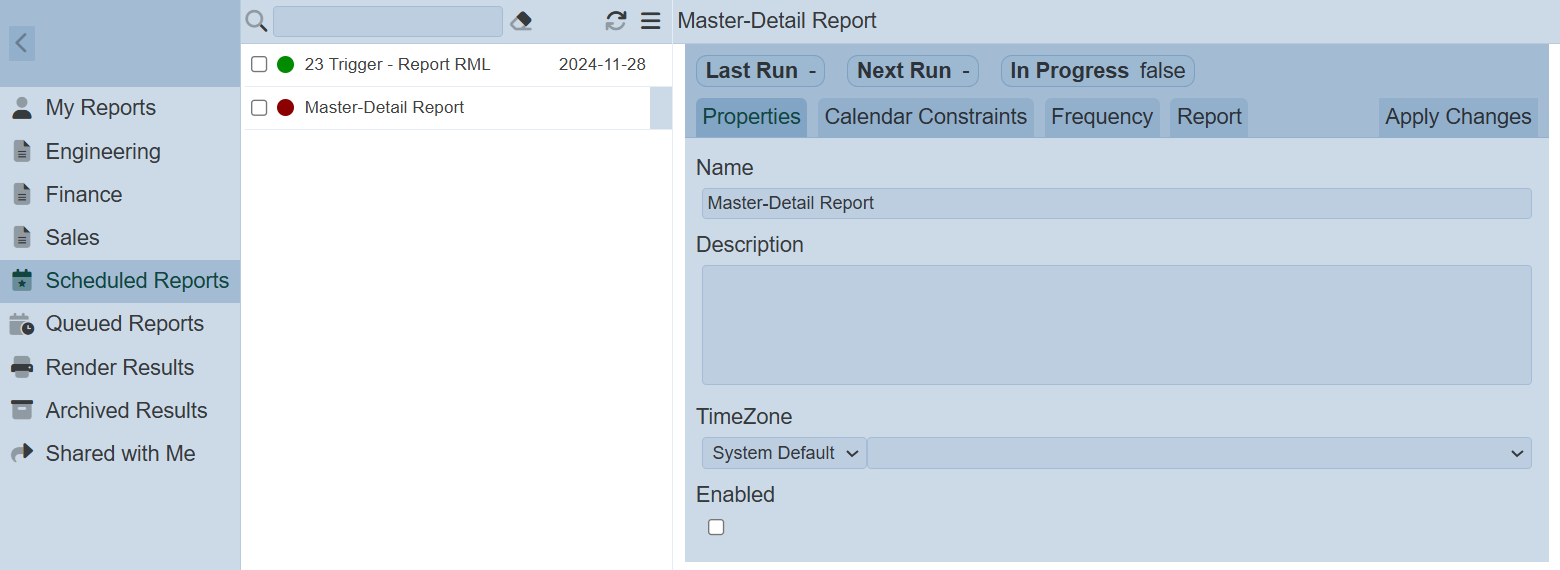Check the 23 Trigger report checkbox
The image size is (1560, 570).
click(x=259, y=65)
